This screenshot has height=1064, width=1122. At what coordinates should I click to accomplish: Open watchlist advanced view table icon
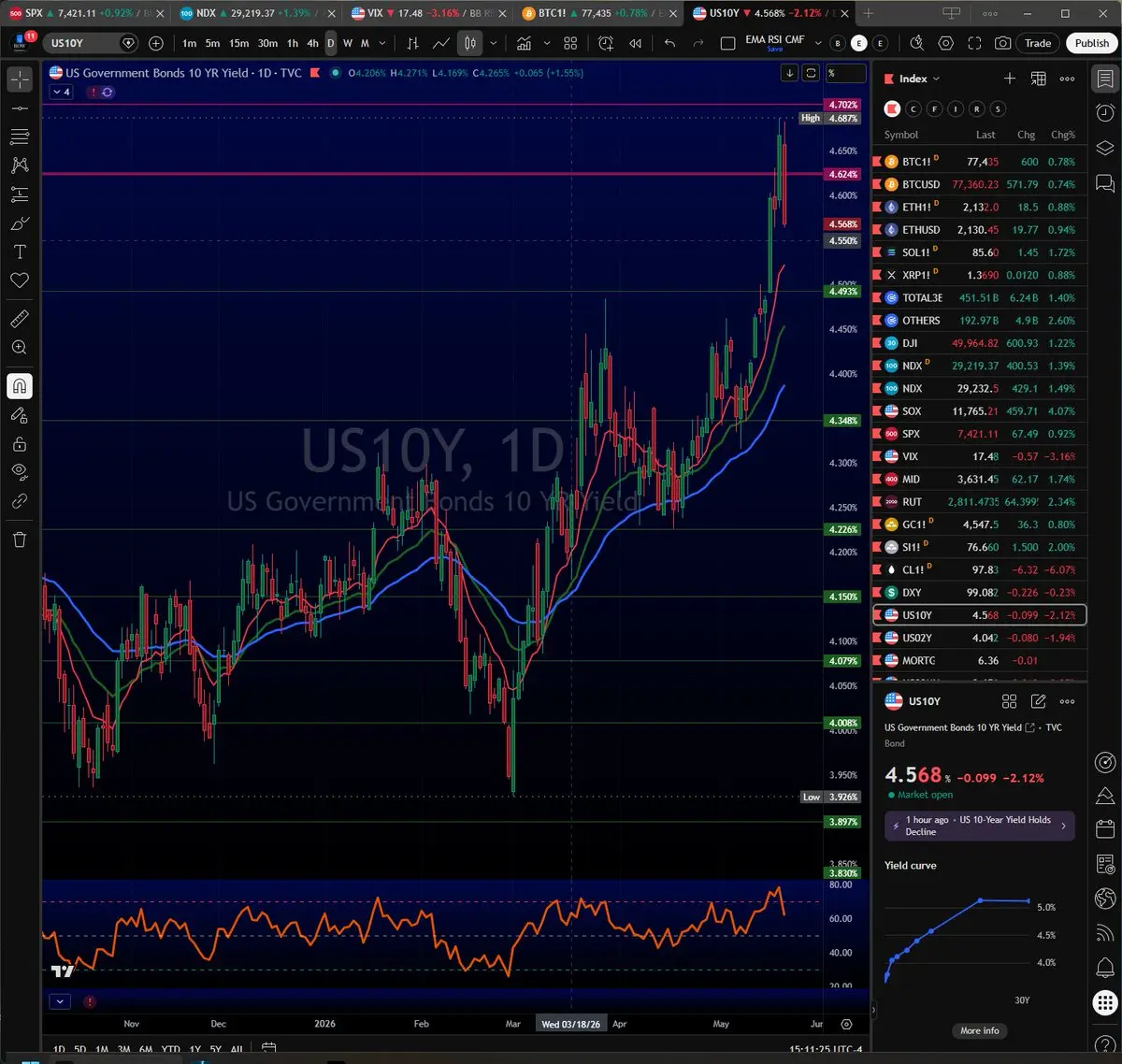[1038, 79]
